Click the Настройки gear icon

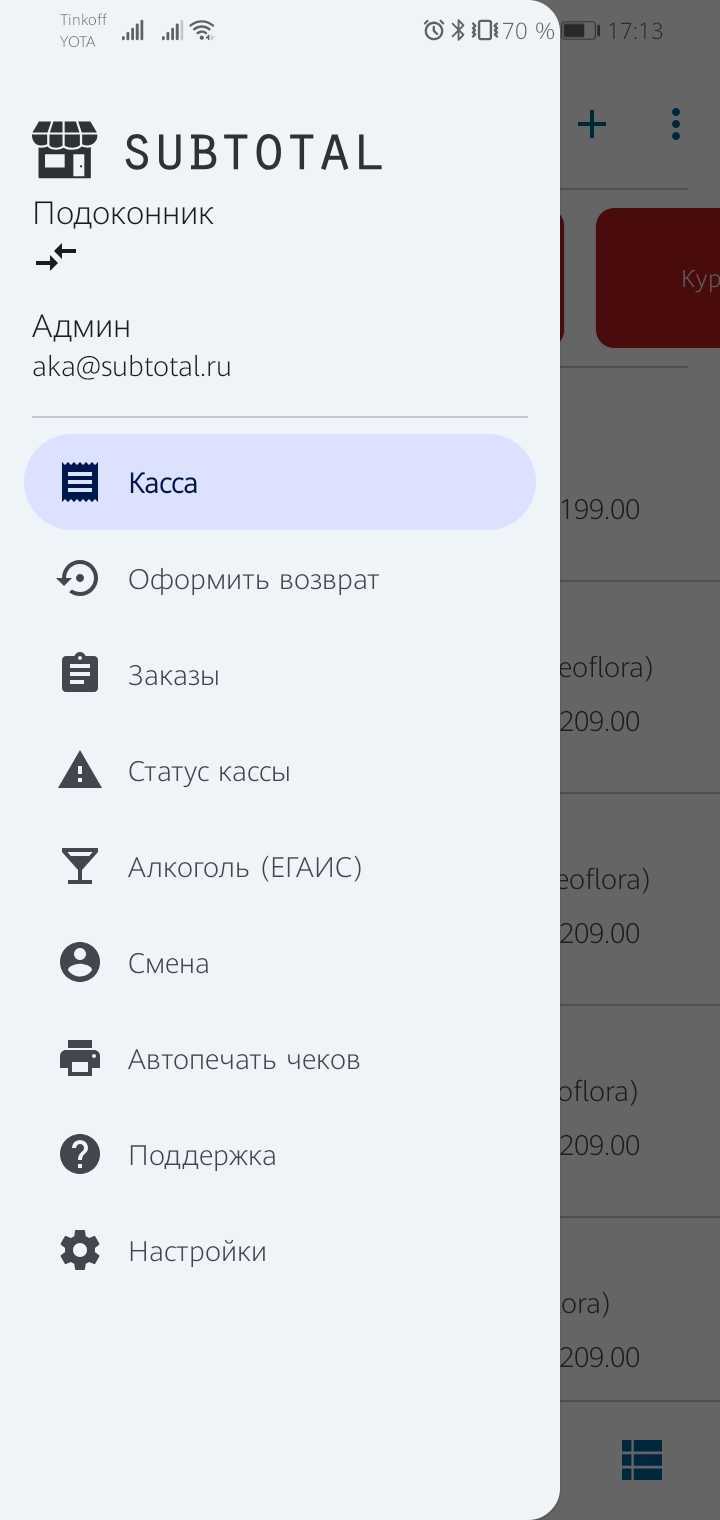tap(80, 1250)
